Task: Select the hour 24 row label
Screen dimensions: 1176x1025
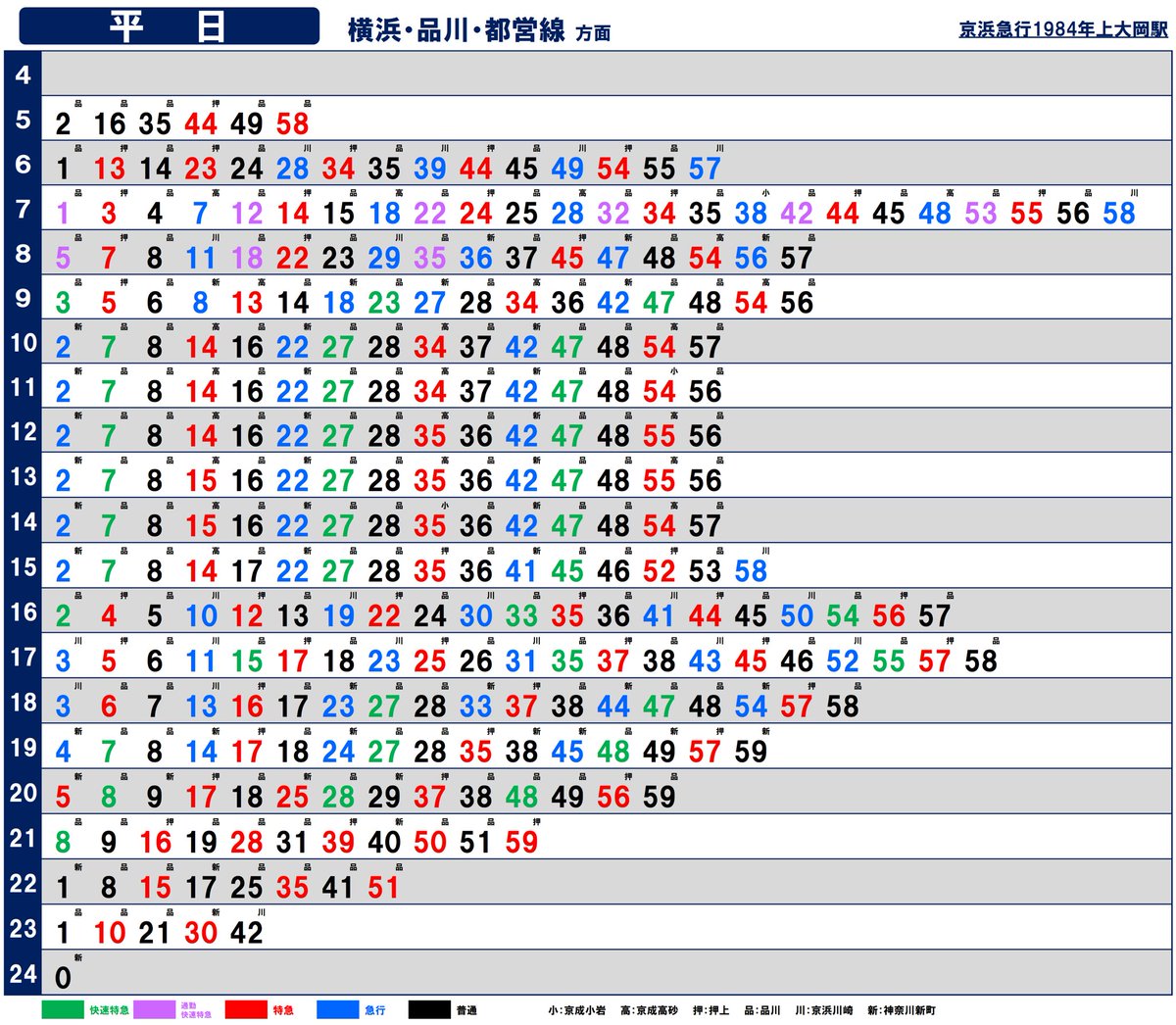Action: coord(24,973)
